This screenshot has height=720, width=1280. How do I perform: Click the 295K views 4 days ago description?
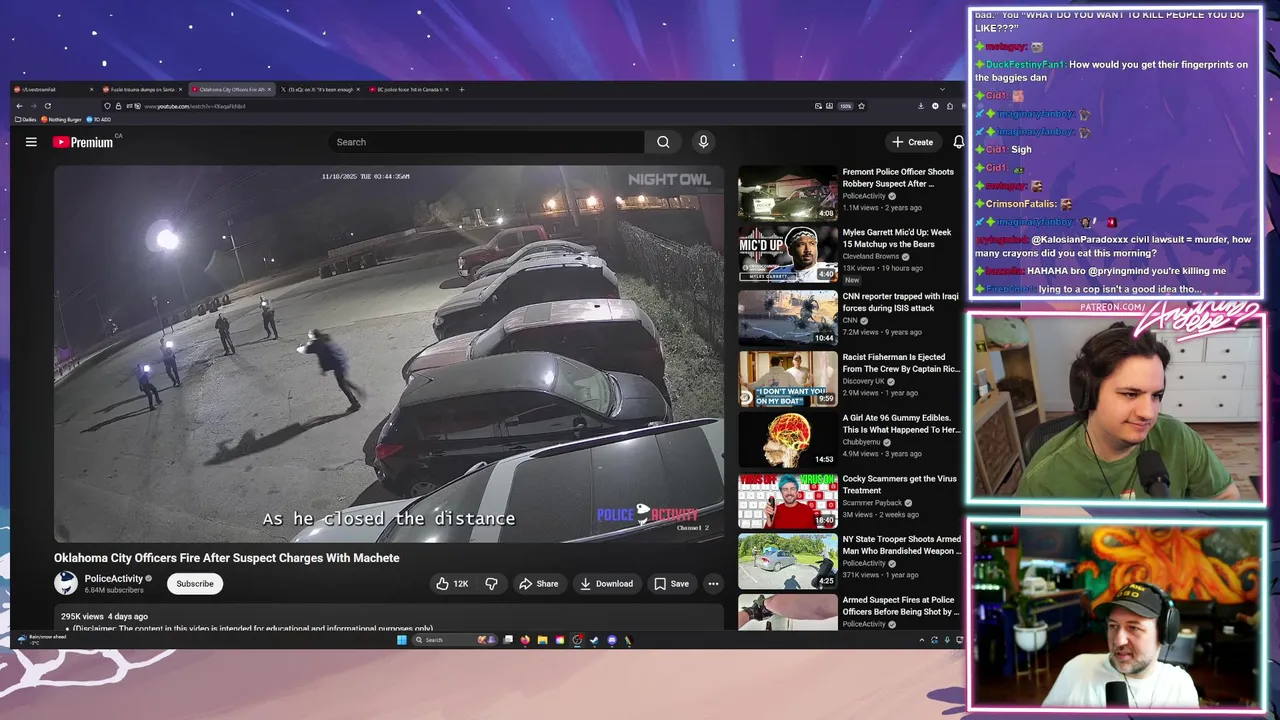click(x=104, y=617)
